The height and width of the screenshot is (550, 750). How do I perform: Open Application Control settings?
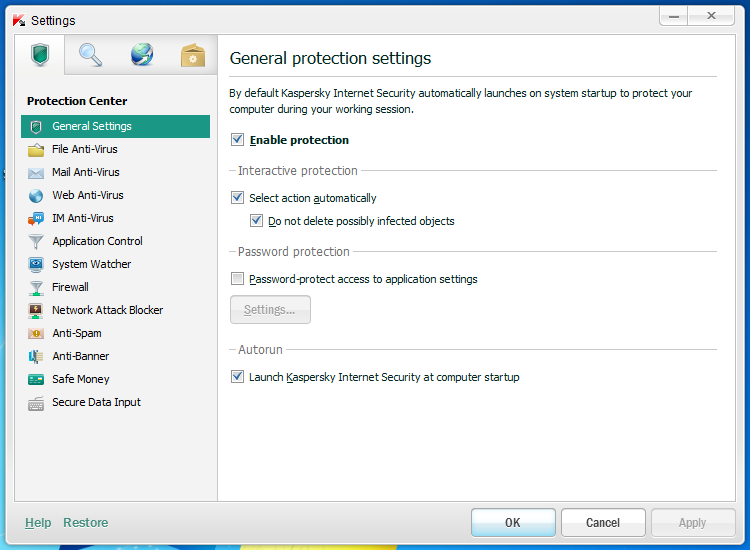pyautogui.click(x=115, y=241)
